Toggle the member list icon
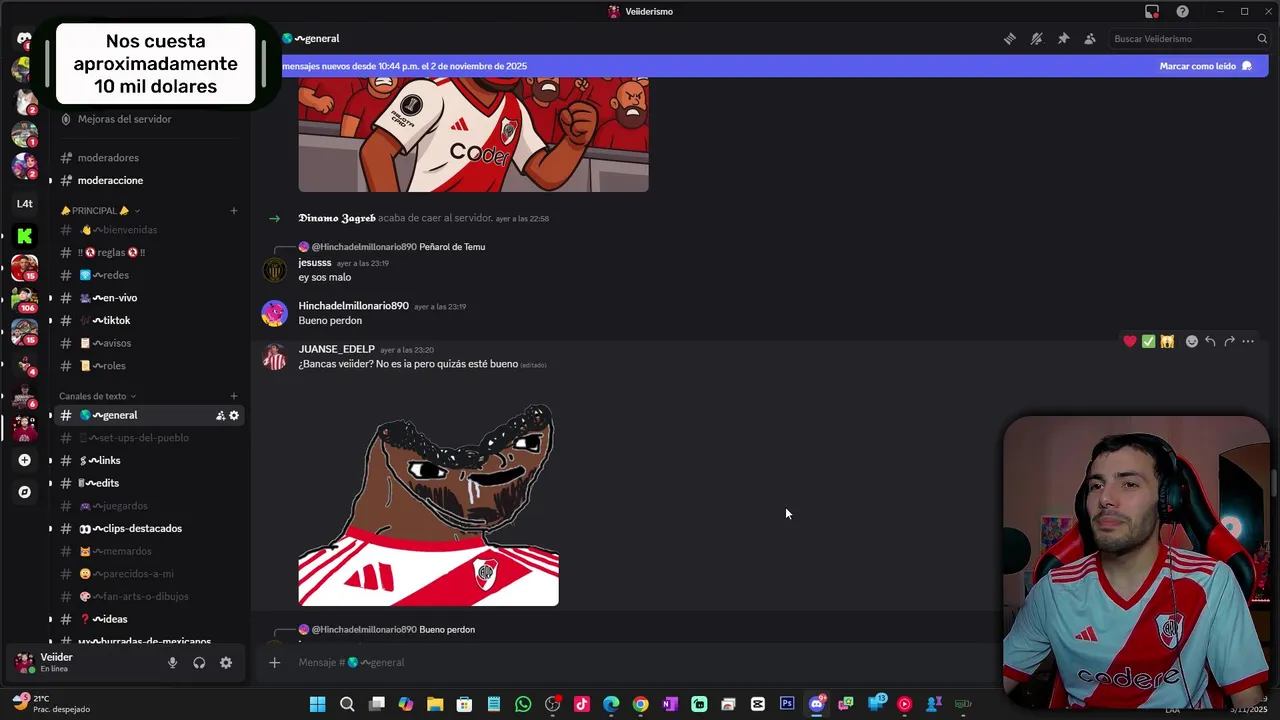Image resolution: width=1280 pixels, height=720 pixels. (1090, 39)
